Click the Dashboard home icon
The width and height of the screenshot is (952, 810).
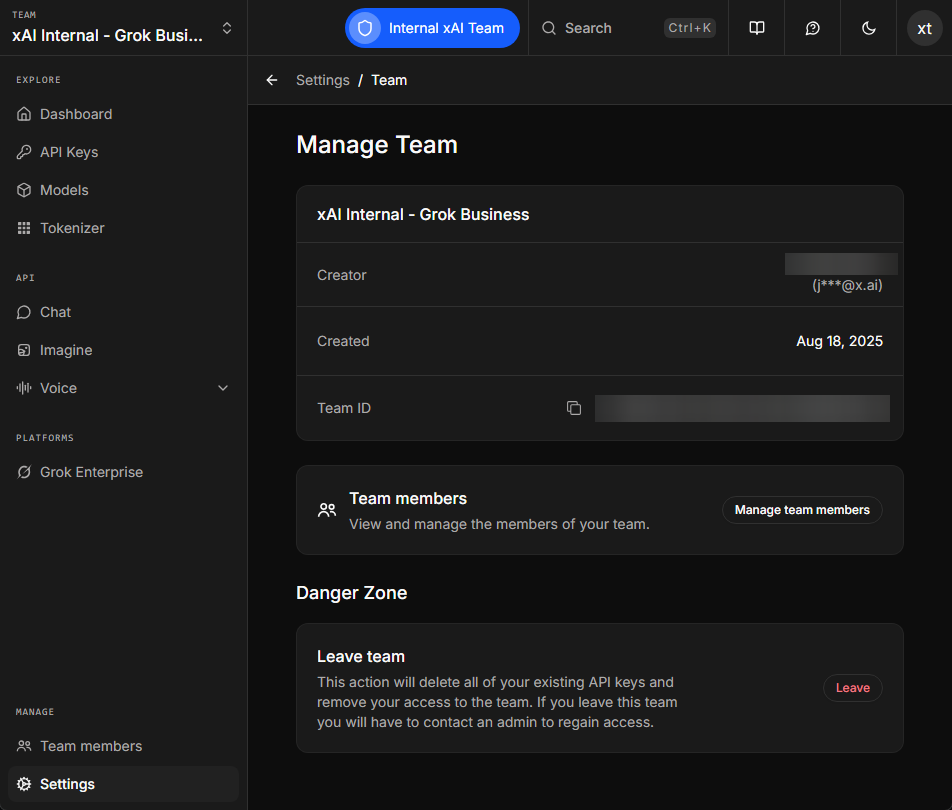[x=24, y=114]
